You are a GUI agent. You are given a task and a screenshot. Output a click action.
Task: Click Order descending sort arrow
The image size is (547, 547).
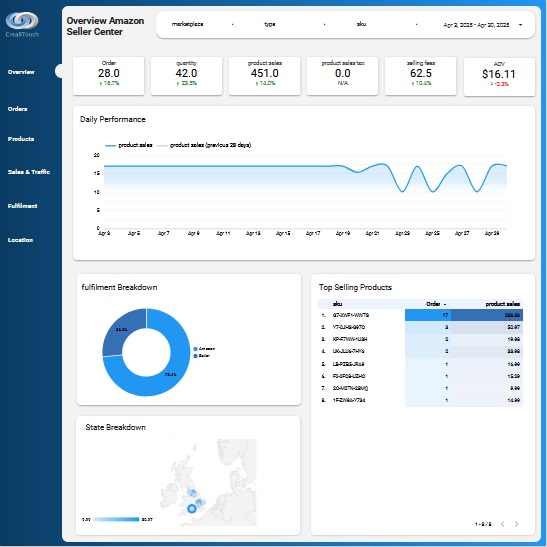click(x=445, y=304)
